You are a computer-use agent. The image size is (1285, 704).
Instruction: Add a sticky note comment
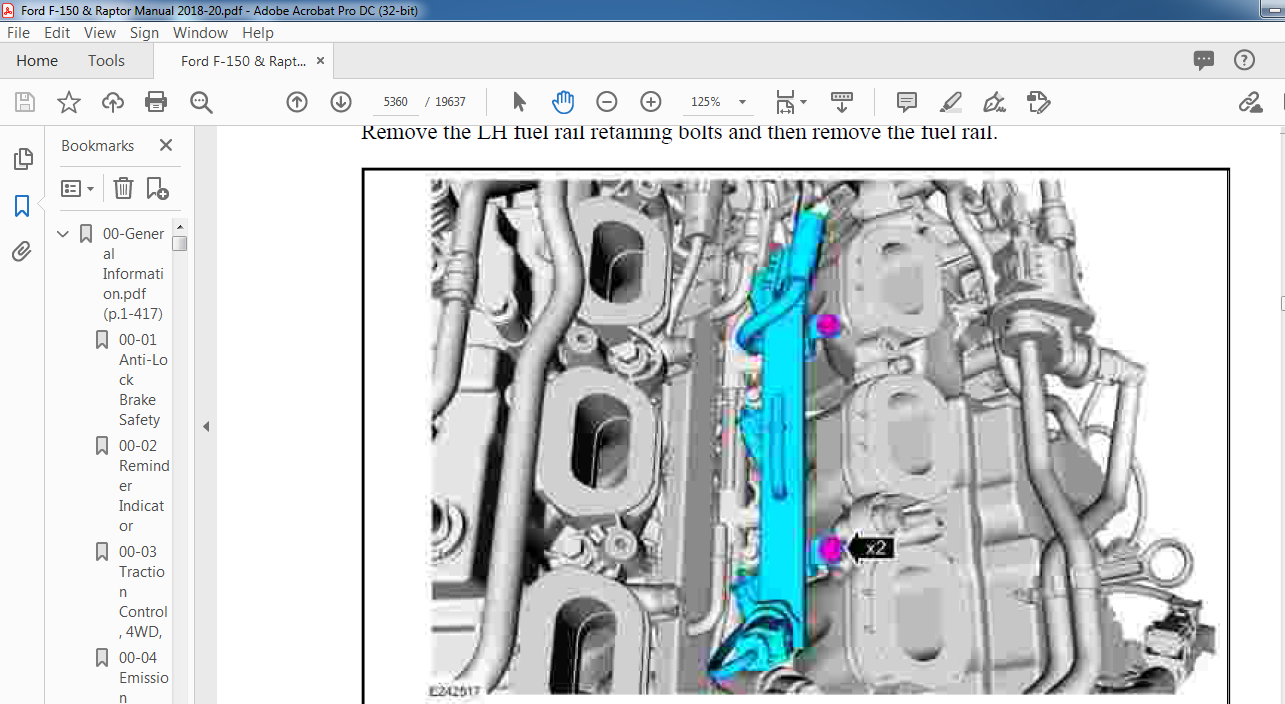(x=907, y=102)
